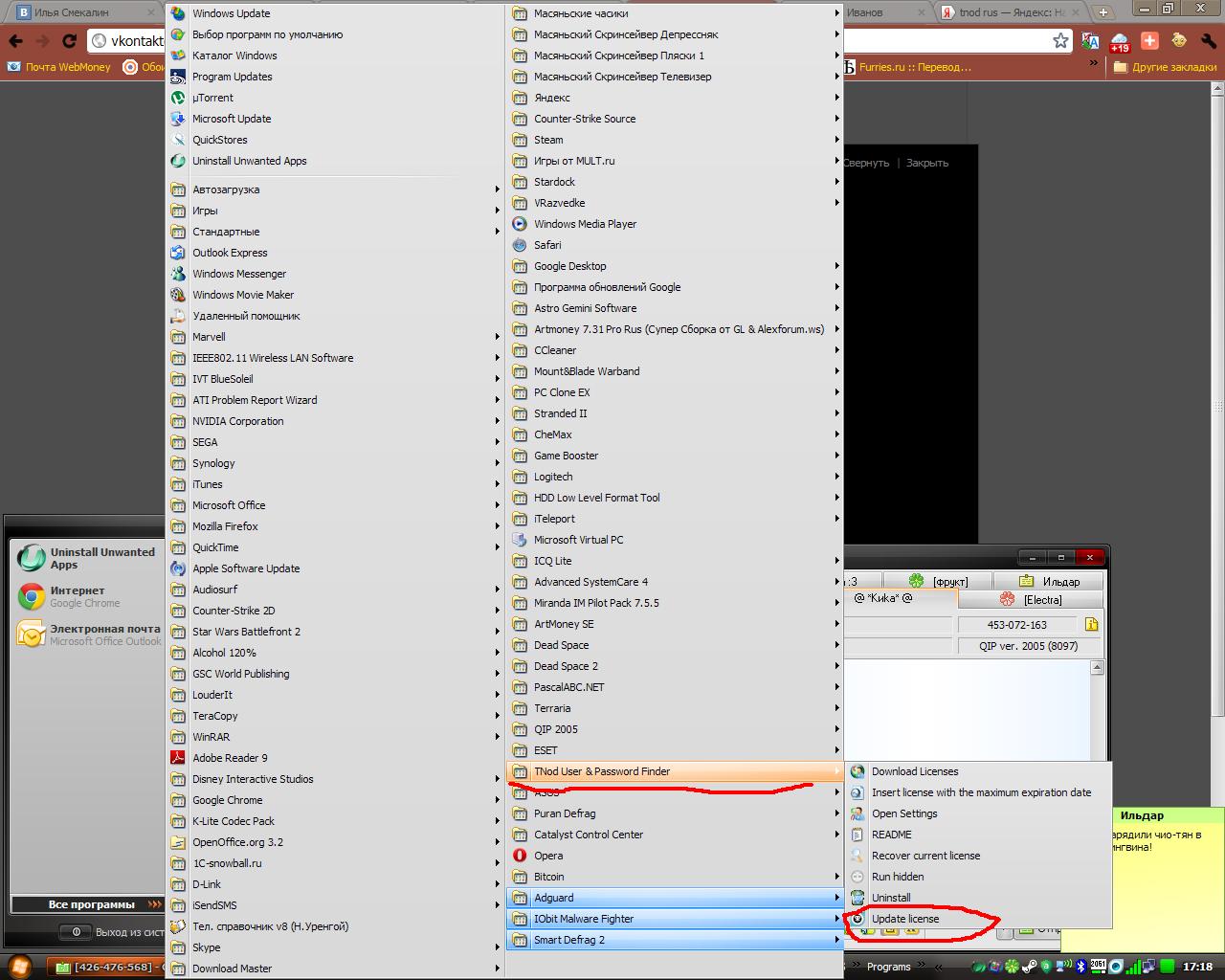This screenshot has height=980, width=1225.
Task: Open the Windows Media Player icon
Action: click(520, 224)
